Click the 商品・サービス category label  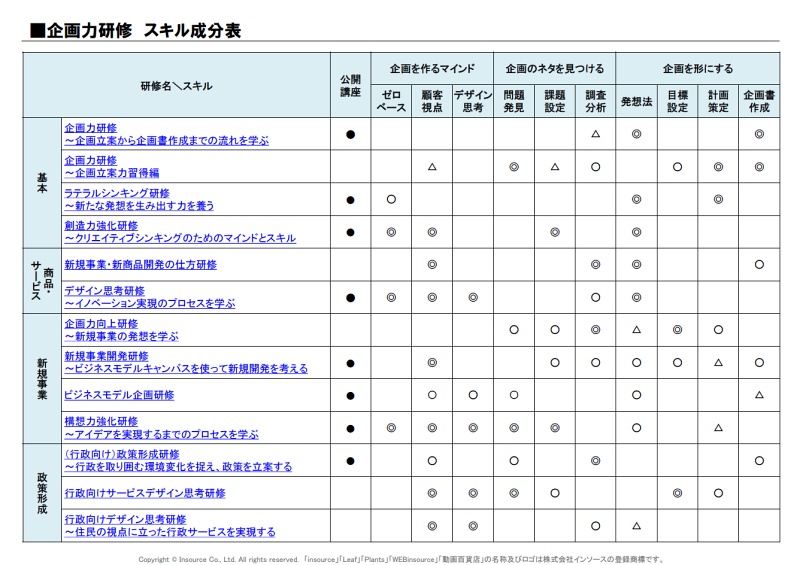pyautogui.click(x=42, y=281)
